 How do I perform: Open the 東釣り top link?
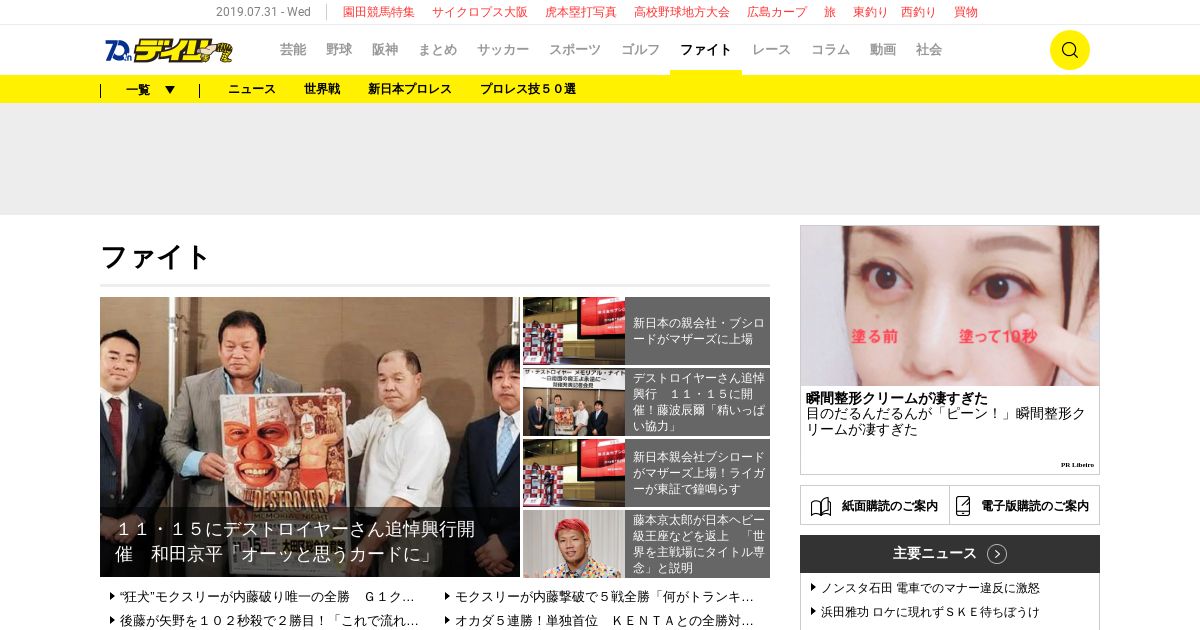[x=870, y=12]
